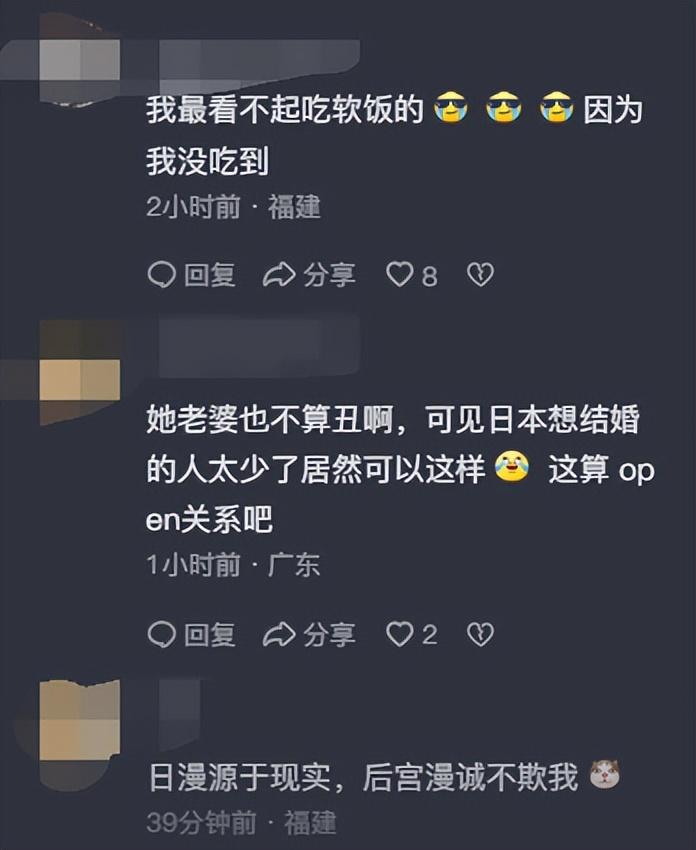Click the reply bubble icon on the 广东 comment
This screenshot has height=850, width=696.
click(162, 634)
